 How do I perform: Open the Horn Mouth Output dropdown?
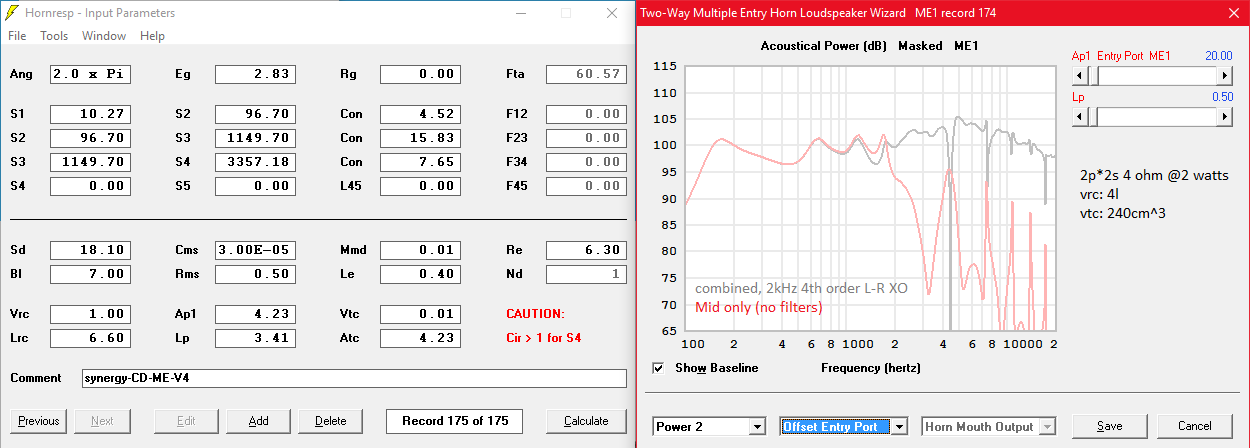(988, 426)
